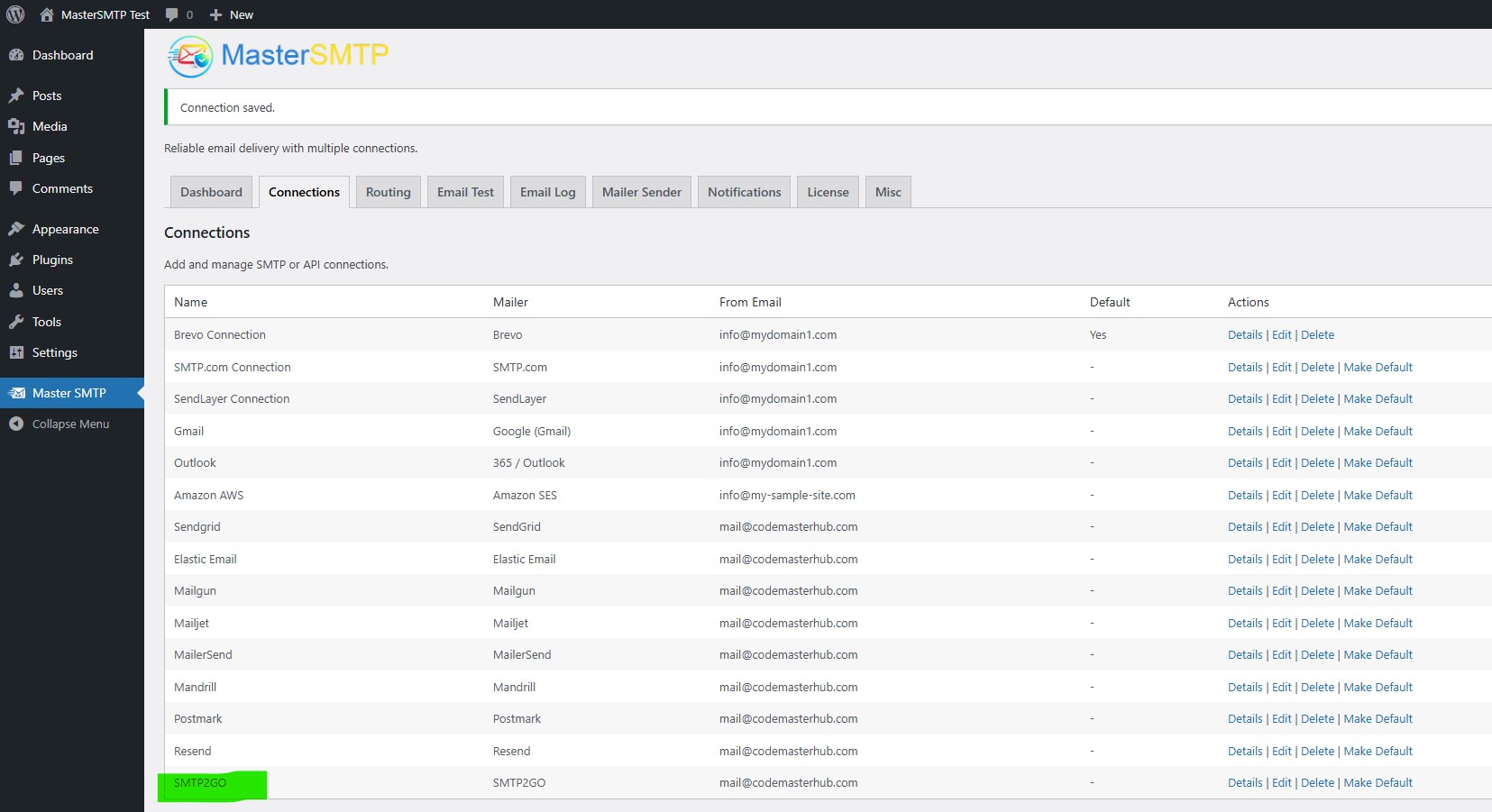This screenshot has width=1492, height=812.
Task: Delete the Mailgun connection
Action: [1317, 591]
